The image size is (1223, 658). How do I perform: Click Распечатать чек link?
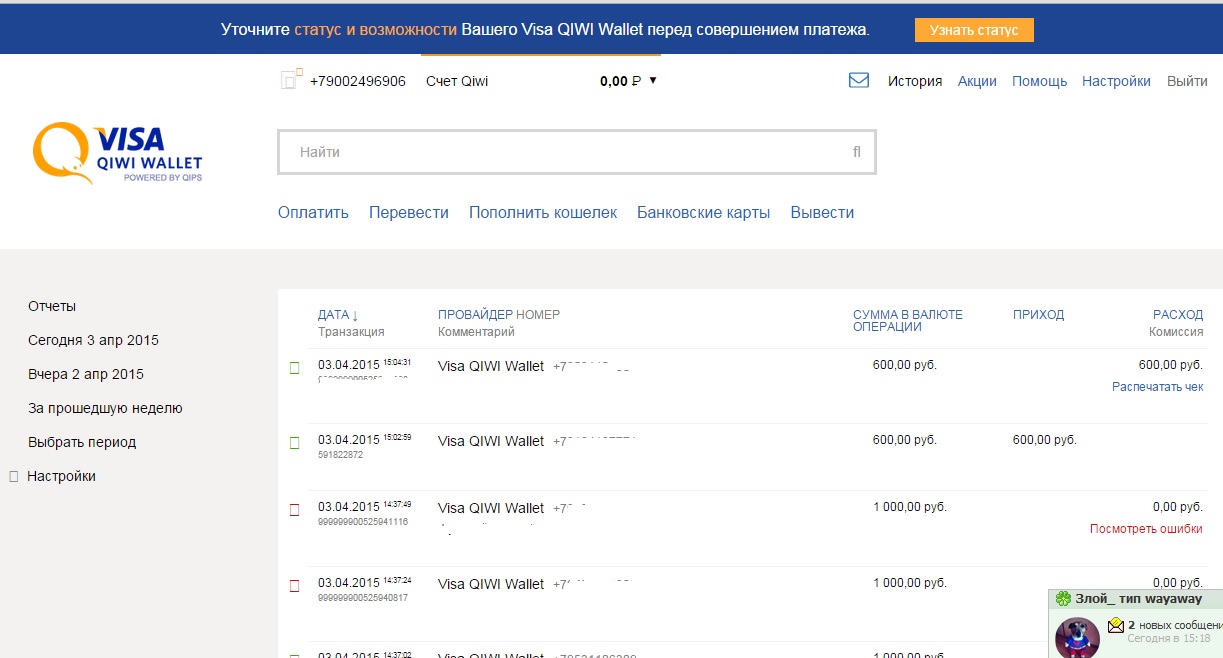(1157, 387)
